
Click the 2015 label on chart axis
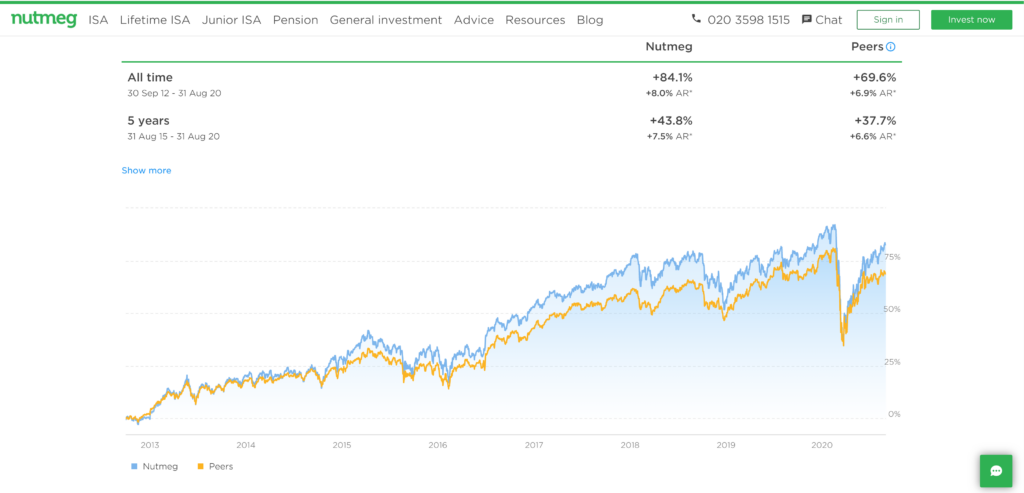(342, 445)
